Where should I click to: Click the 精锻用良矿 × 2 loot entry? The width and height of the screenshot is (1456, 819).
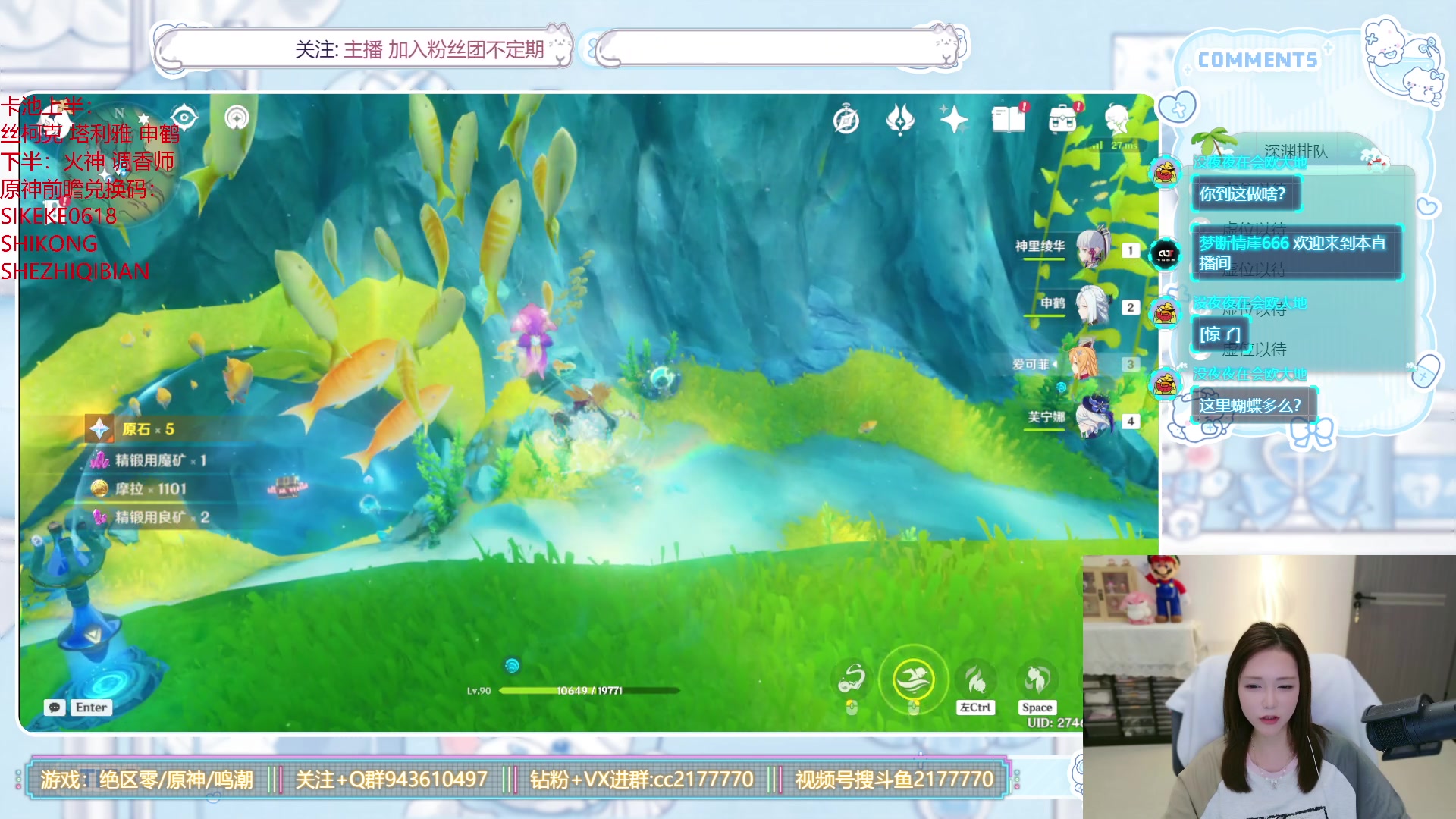tap(162, 517)
